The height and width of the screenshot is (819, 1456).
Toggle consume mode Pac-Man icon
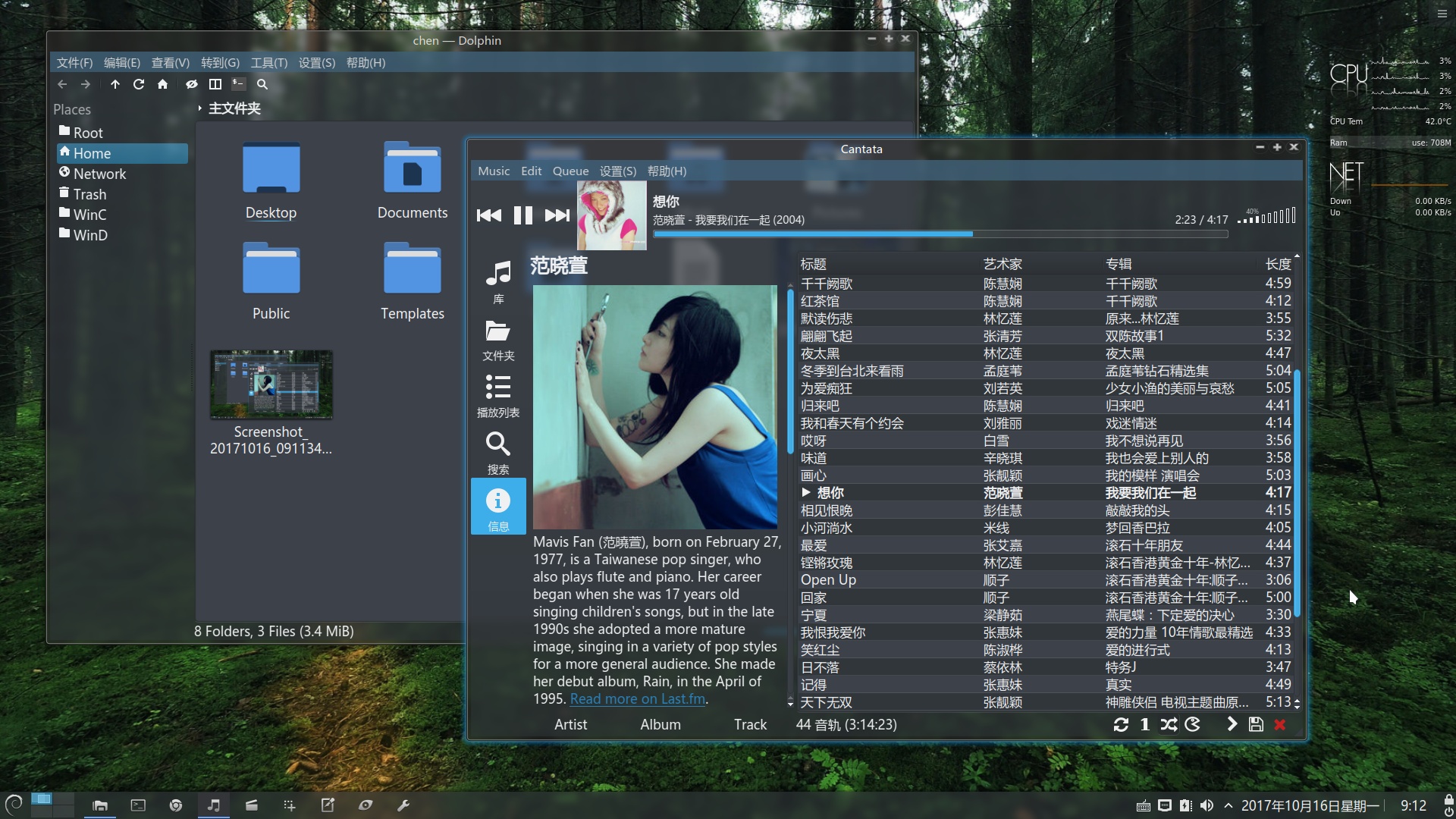coord(1193,725)
